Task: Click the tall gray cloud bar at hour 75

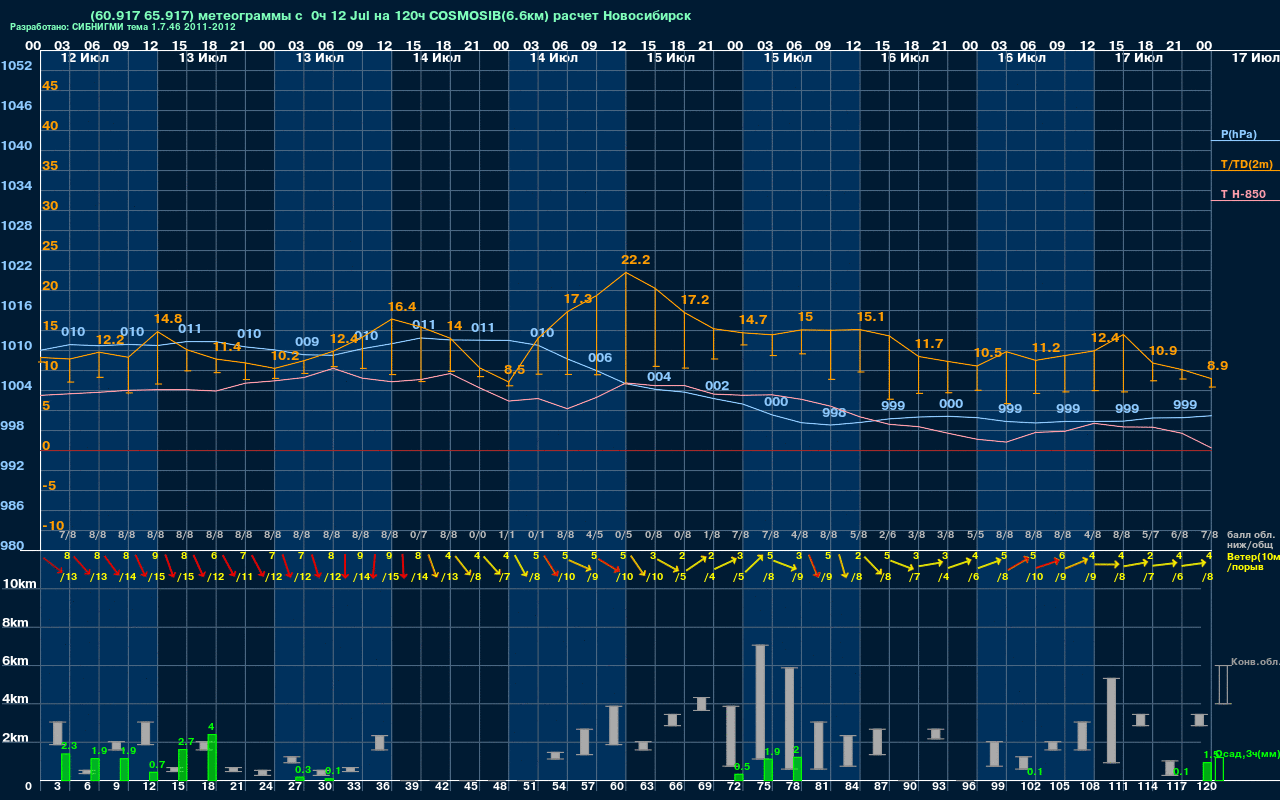Action: tap(760, 702)
